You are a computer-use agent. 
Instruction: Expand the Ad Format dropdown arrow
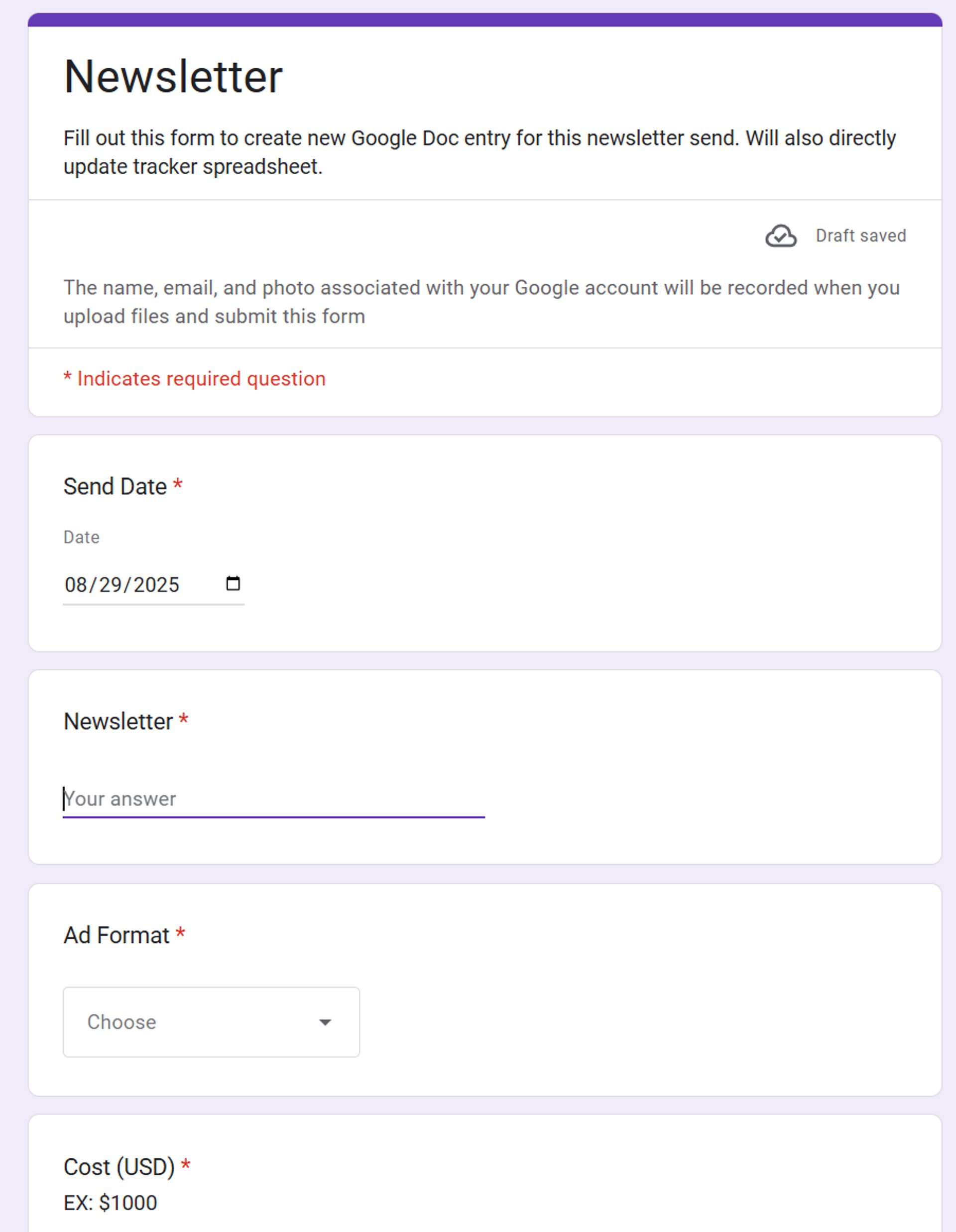(325, 1022)
